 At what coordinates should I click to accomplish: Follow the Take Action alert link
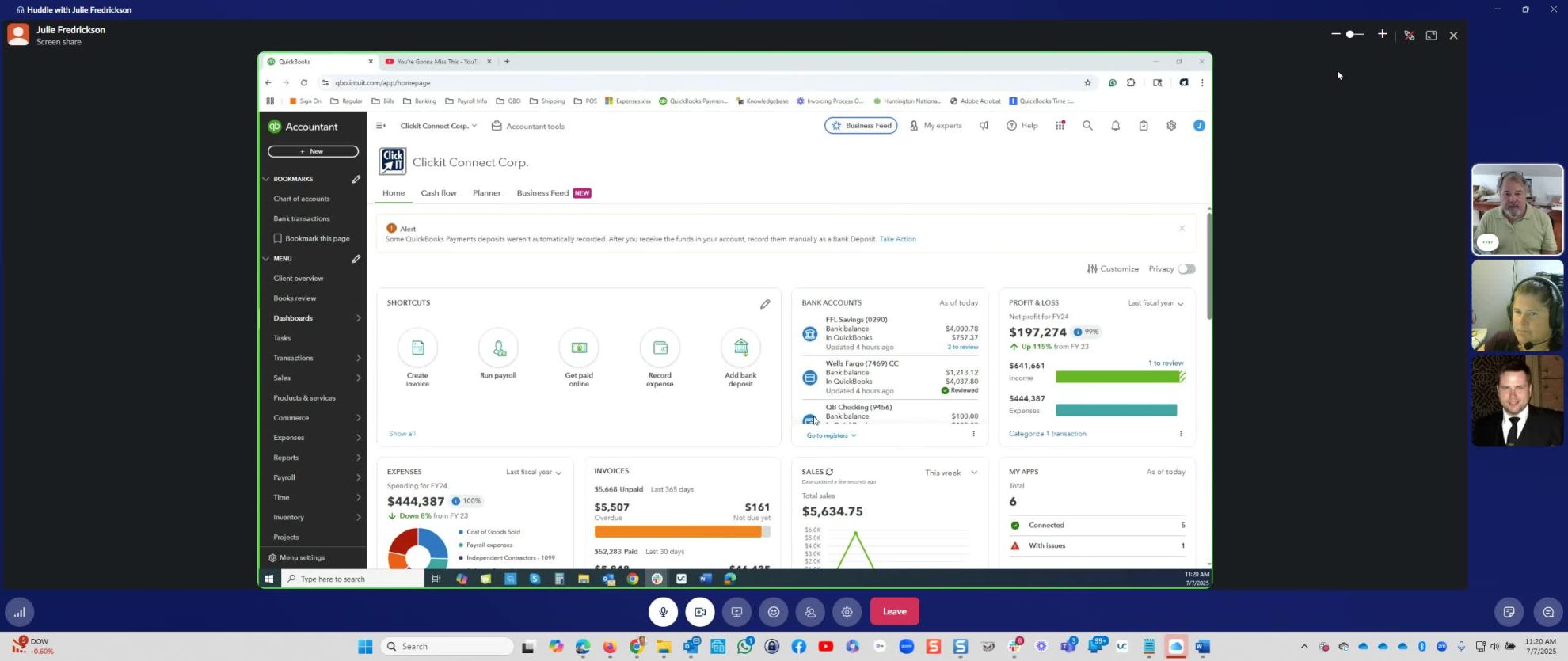point(897,239)
